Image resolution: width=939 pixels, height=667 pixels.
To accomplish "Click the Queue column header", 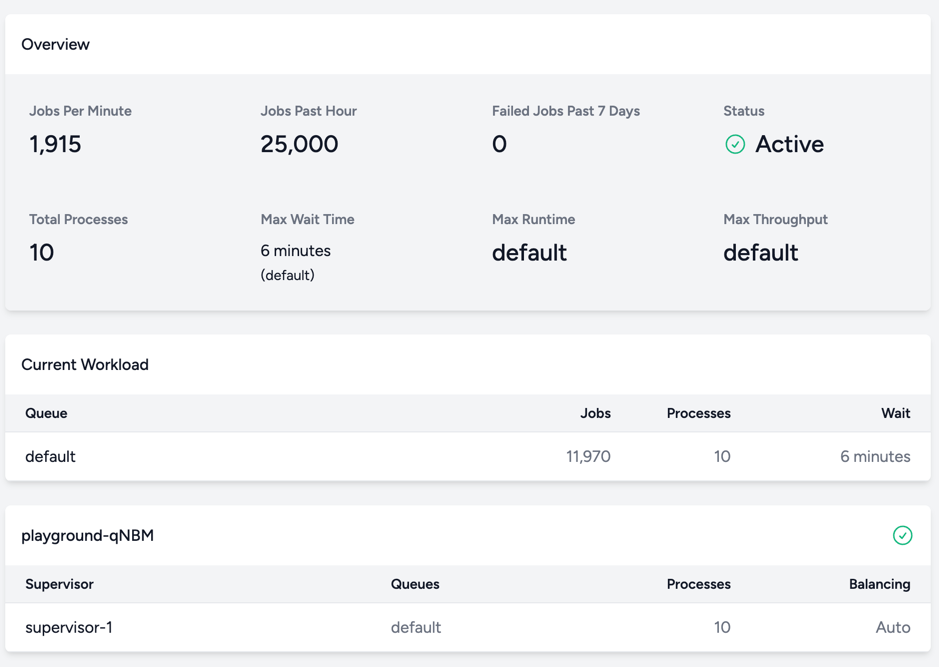I will 46,414.
